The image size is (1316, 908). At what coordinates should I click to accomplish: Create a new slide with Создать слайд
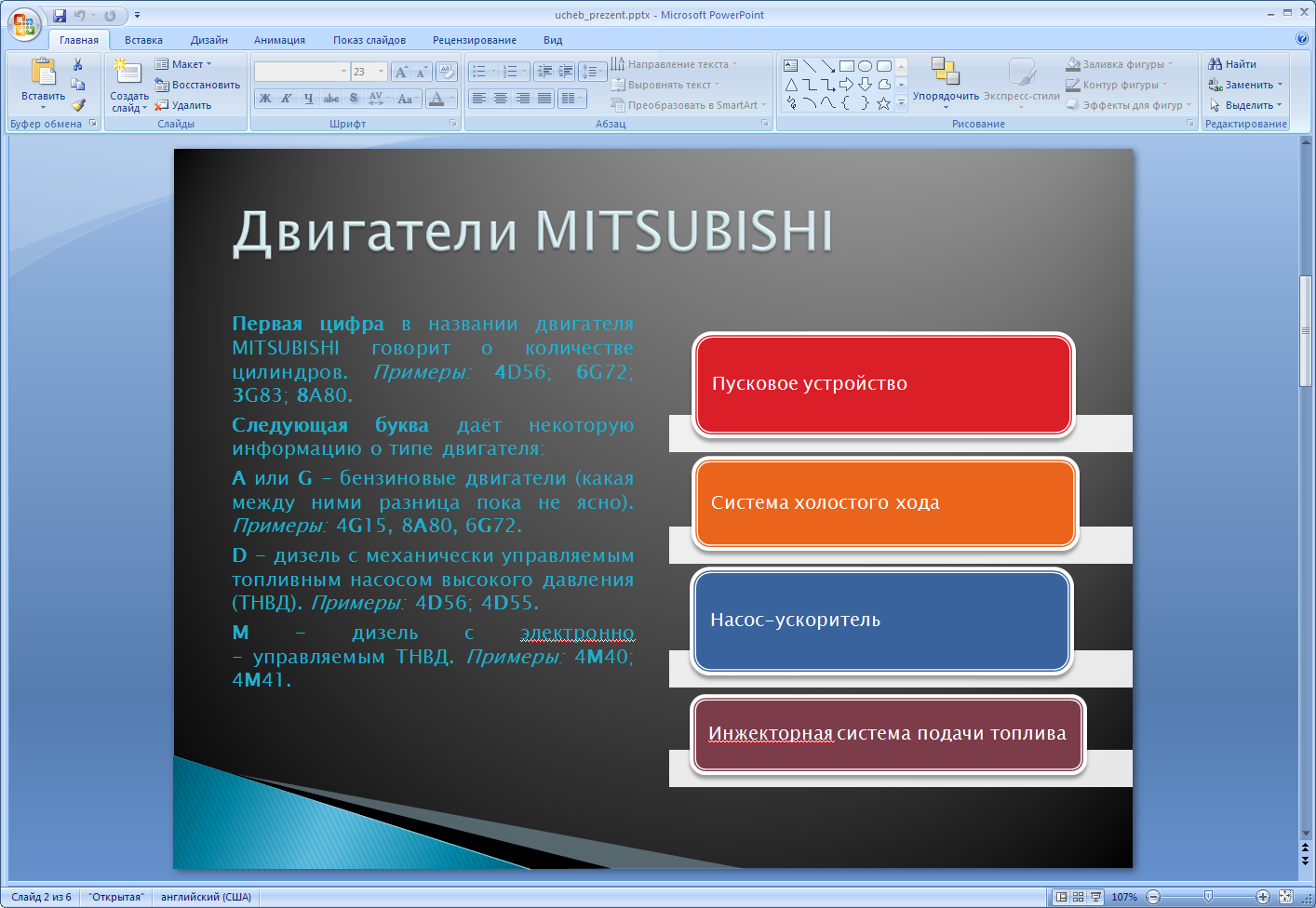128,85
